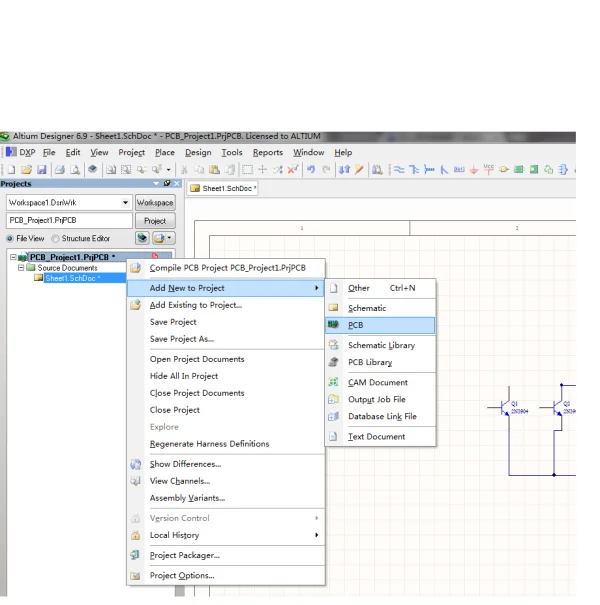Place a VCC power port

489,169
